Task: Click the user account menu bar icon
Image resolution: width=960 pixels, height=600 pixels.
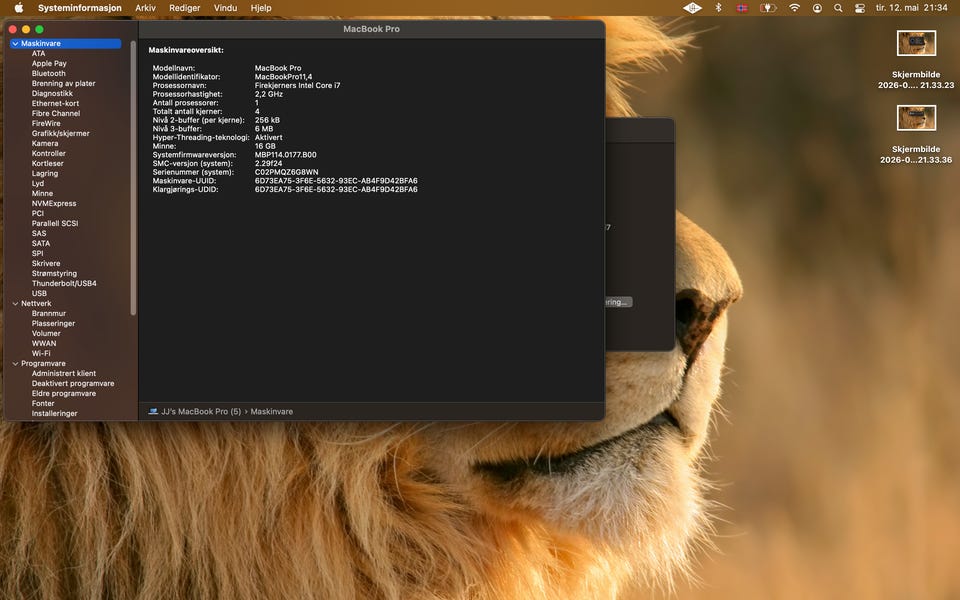Action: coord(817,8)
